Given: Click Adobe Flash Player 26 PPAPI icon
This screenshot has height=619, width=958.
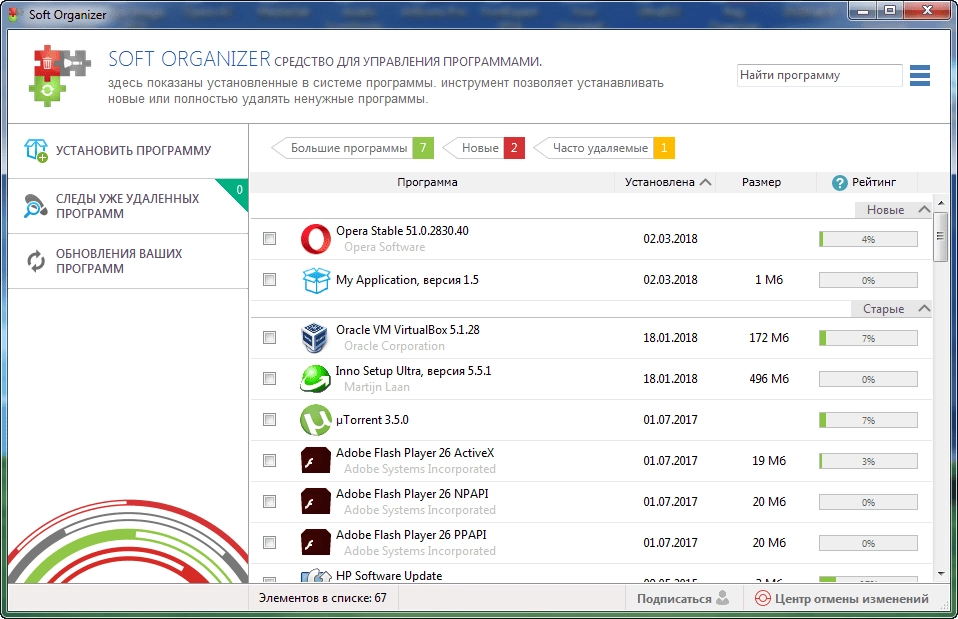Looking at the screenshot, I should [316, 543].
